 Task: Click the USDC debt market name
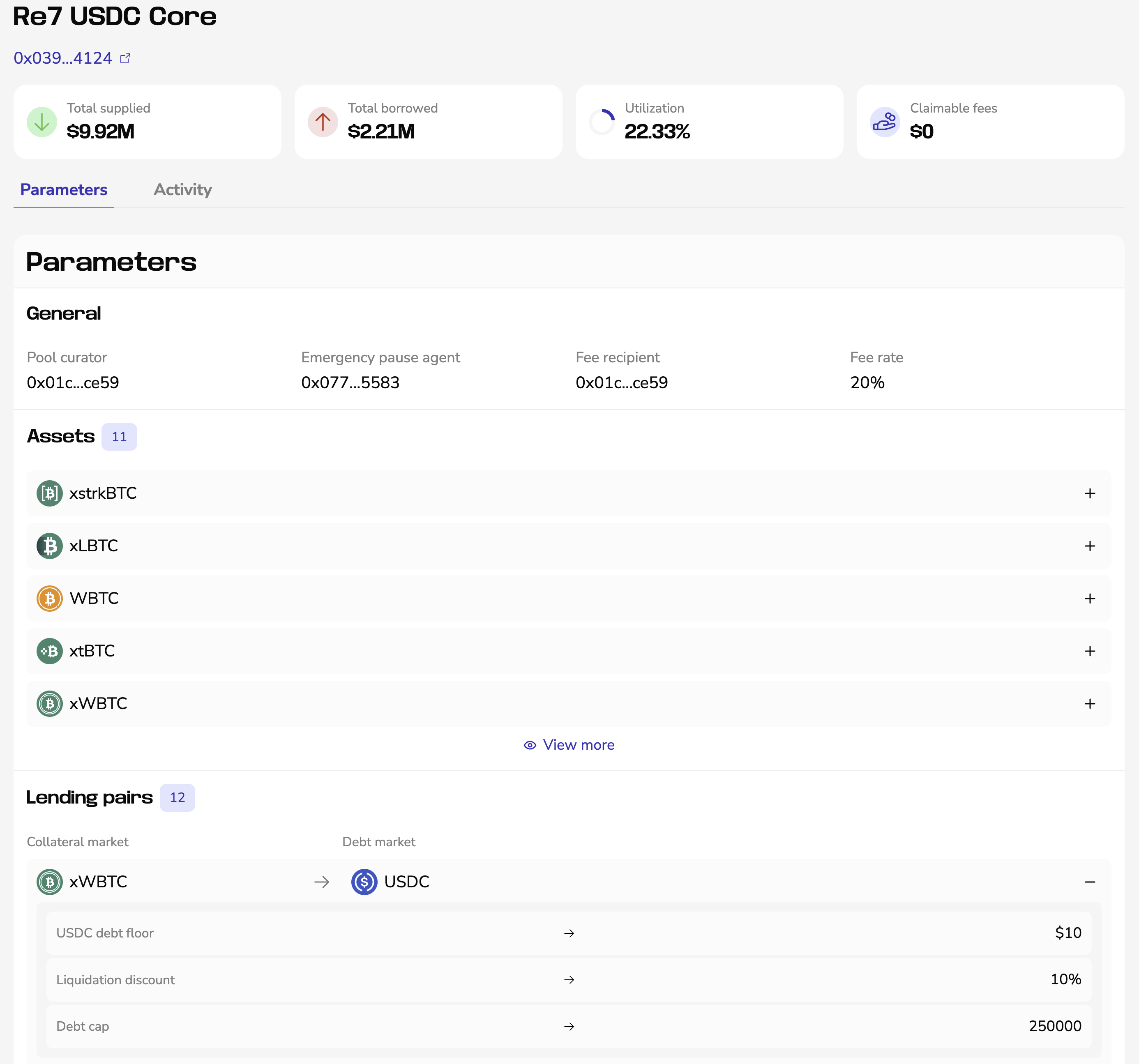(x=407, y=882)
